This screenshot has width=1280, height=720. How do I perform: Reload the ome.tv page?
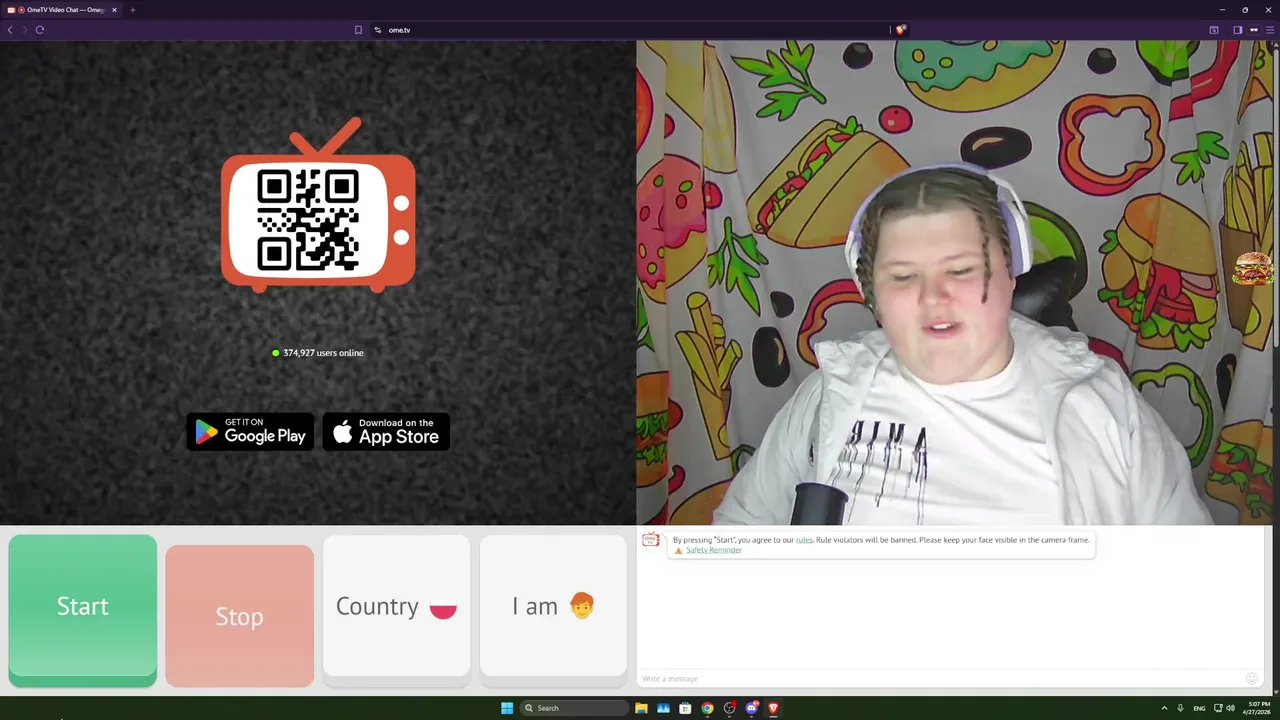click(x=40, y=30)
